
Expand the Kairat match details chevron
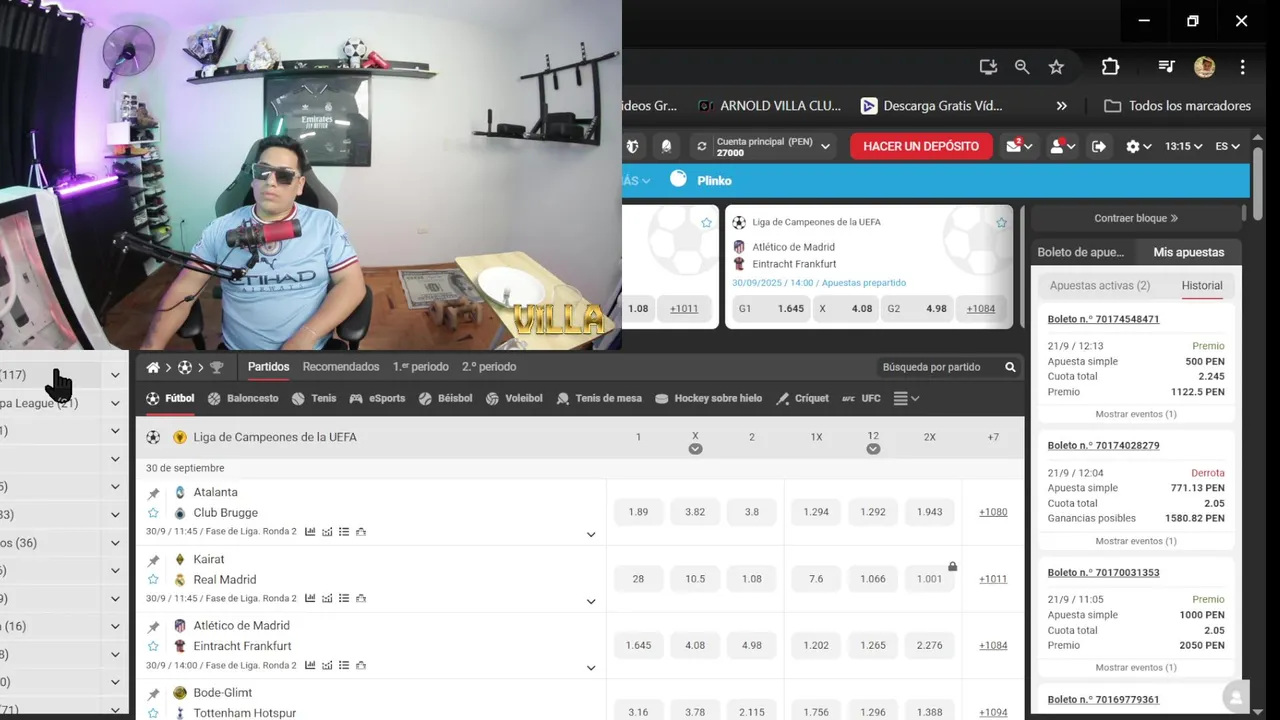(x=591, y=602)
